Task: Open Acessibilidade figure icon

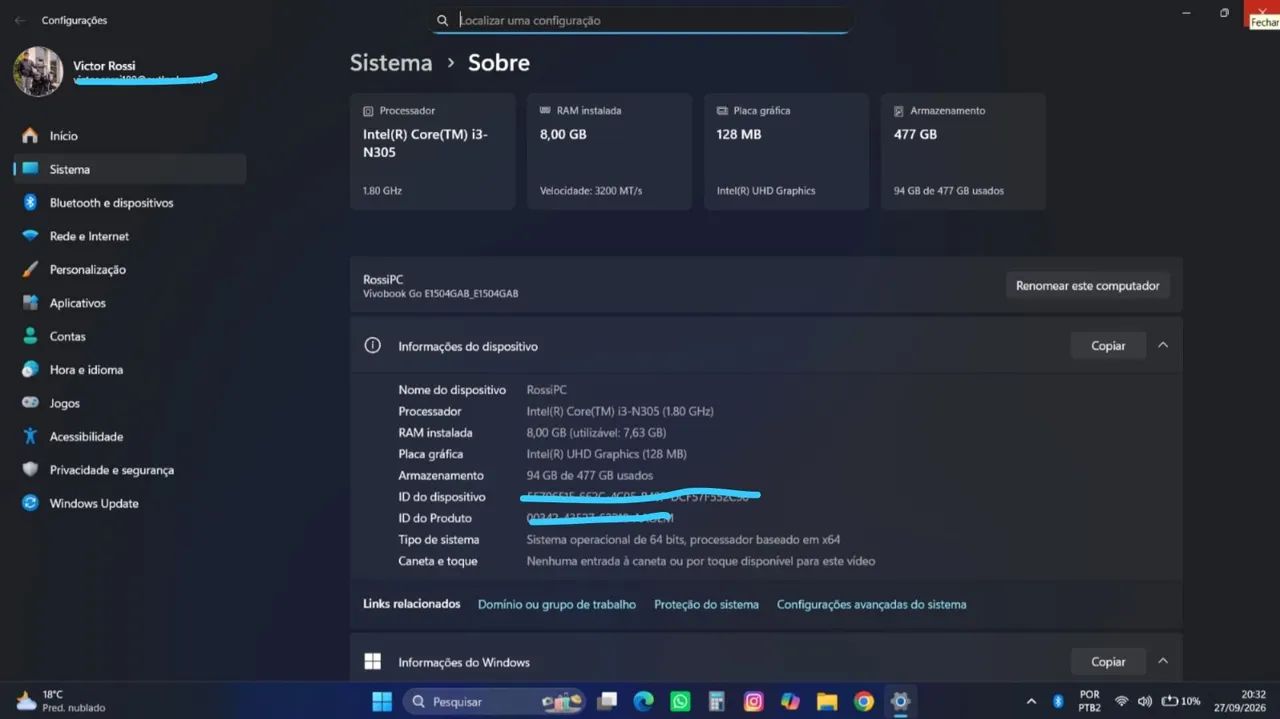Action: click(x=30, y=436)
